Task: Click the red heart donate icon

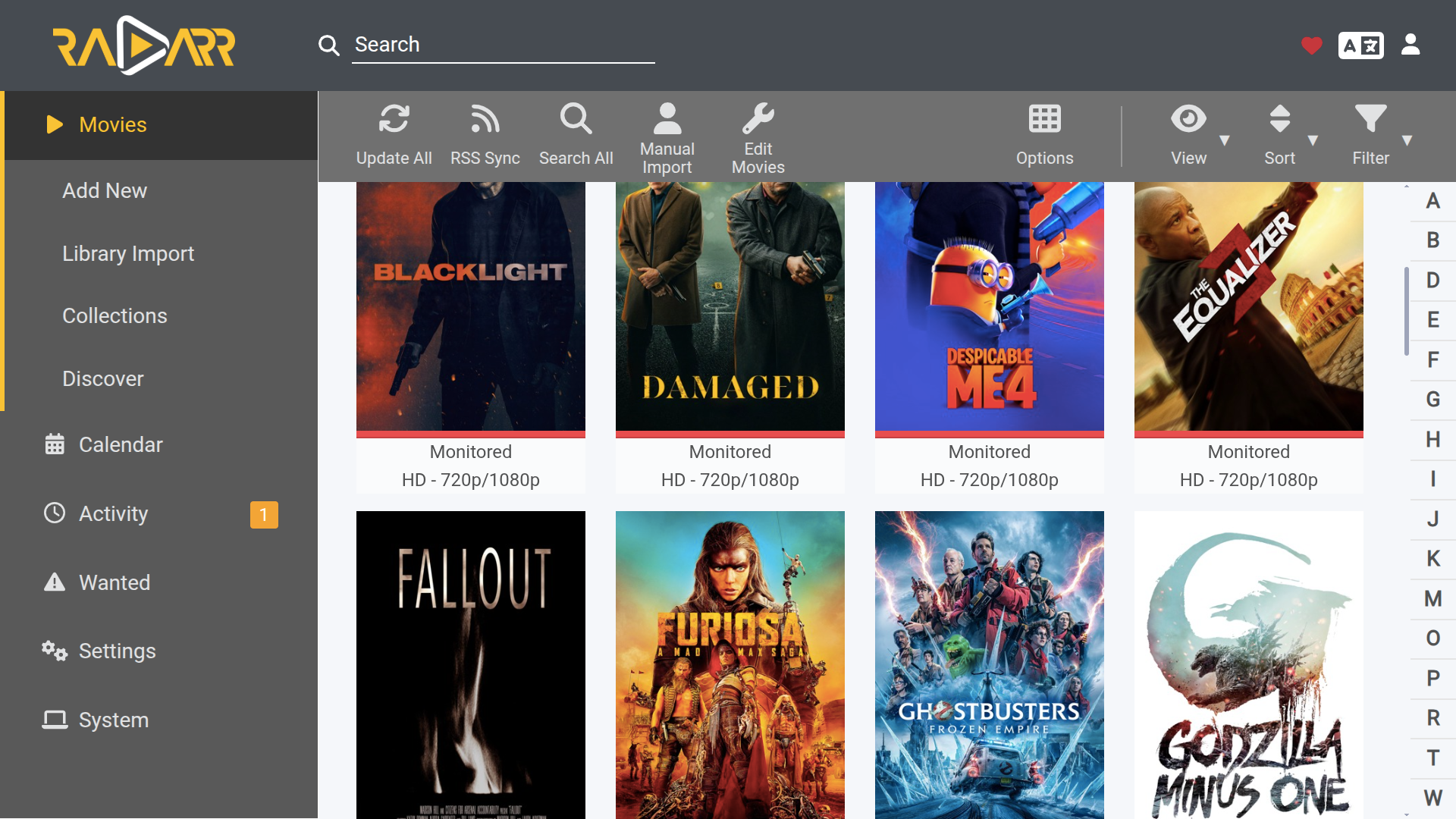Action: tap(1311, 45)
